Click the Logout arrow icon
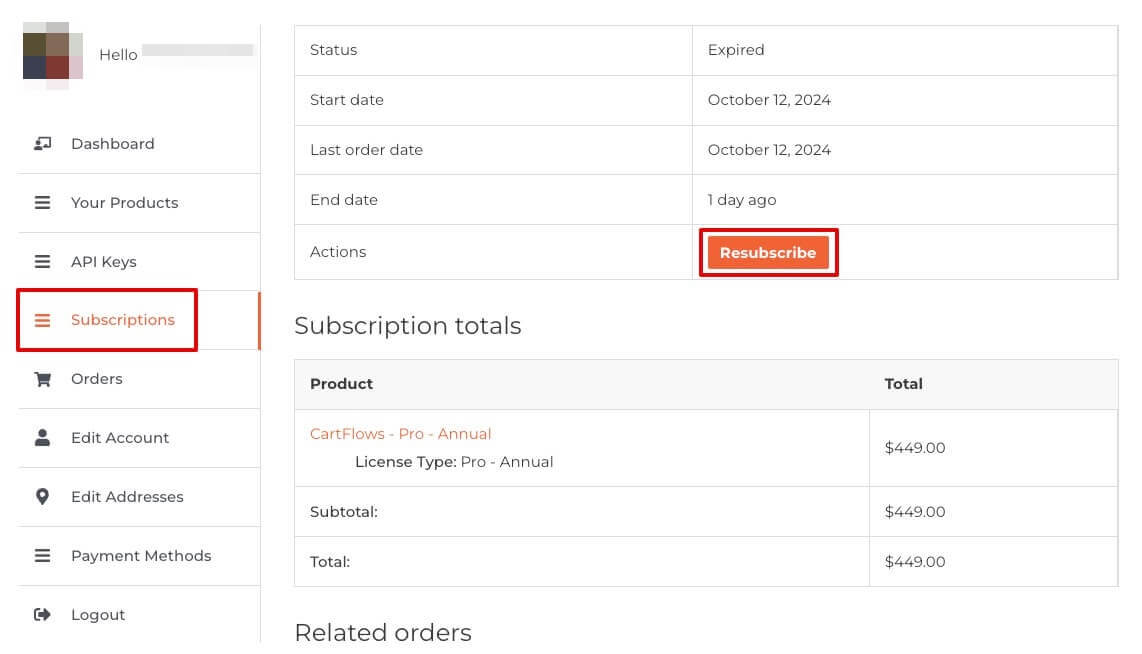Viewport: 1142px width, 654px height. (42, 615)
